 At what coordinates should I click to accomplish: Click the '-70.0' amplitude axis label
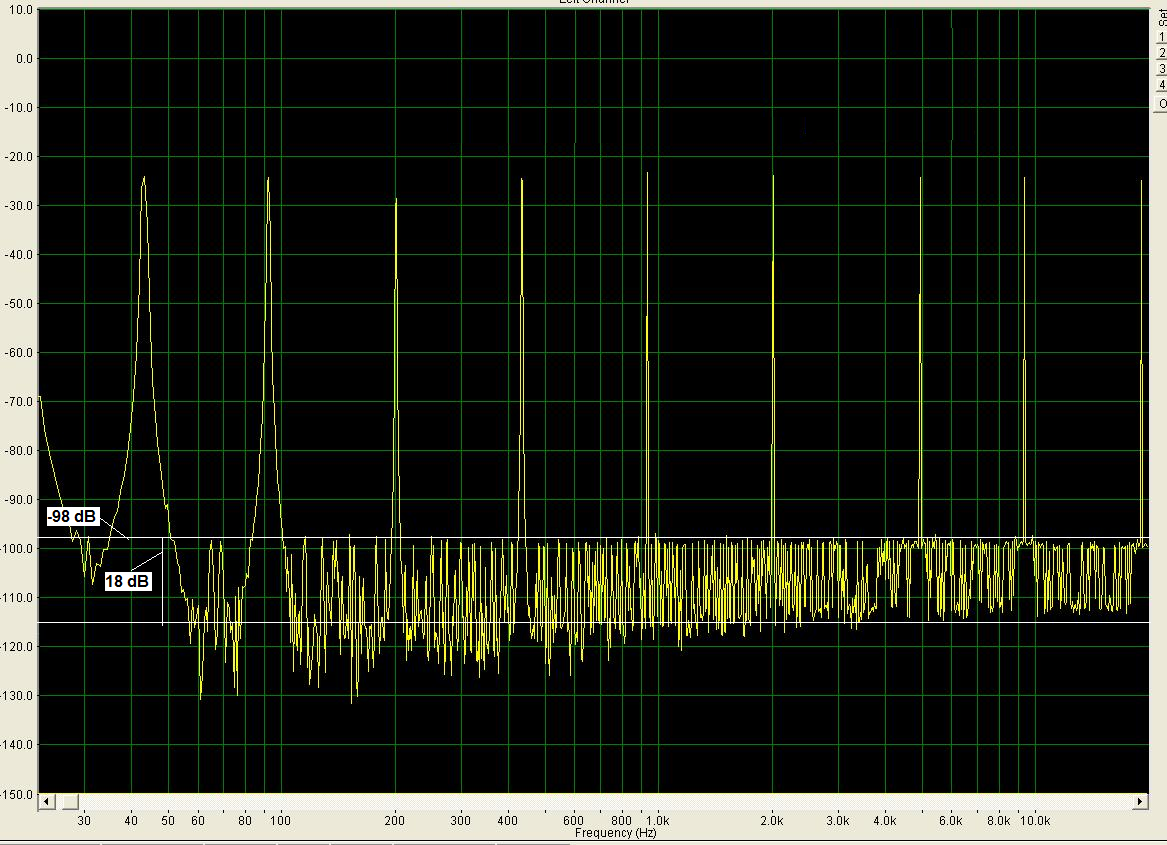19,402
